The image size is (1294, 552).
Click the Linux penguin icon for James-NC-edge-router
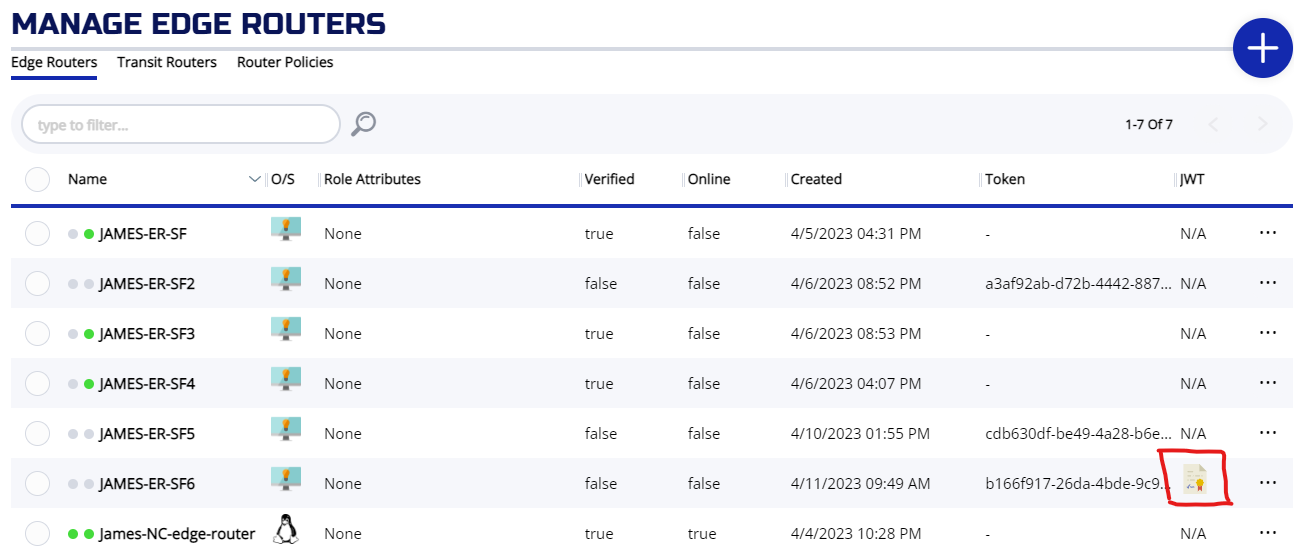pos(286,529)
